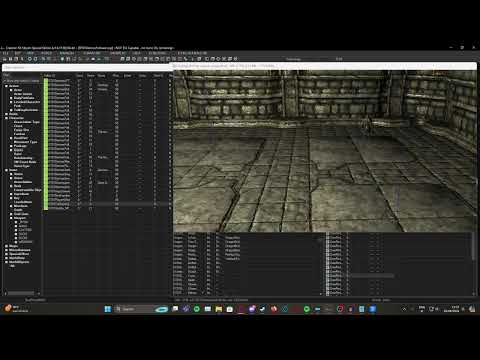
Task: Expand the Miscellaneous tree category
Action: 6,250
